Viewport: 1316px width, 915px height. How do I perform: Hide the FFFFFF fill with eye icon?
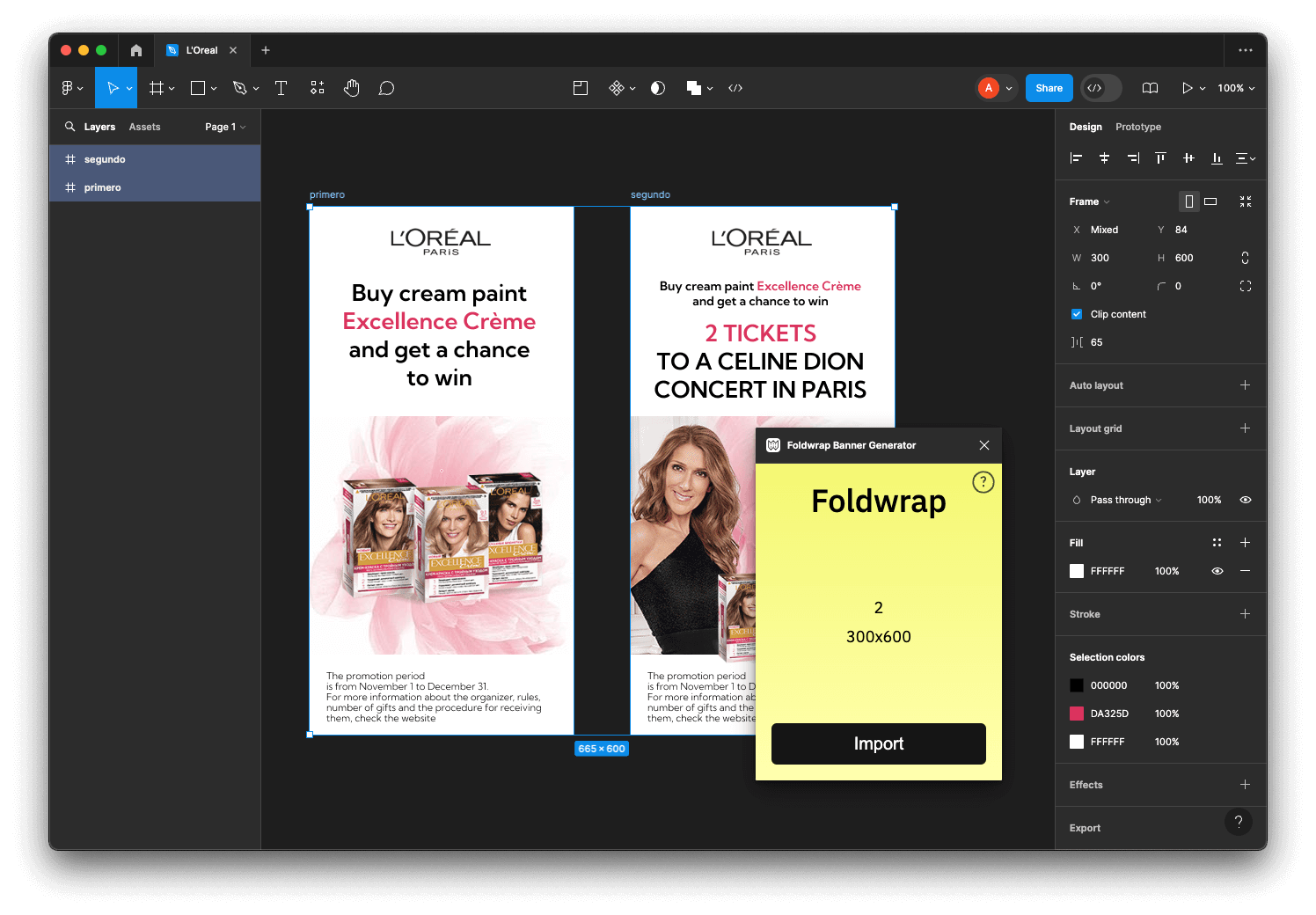pyautogui.click(x=1217, y=571)
